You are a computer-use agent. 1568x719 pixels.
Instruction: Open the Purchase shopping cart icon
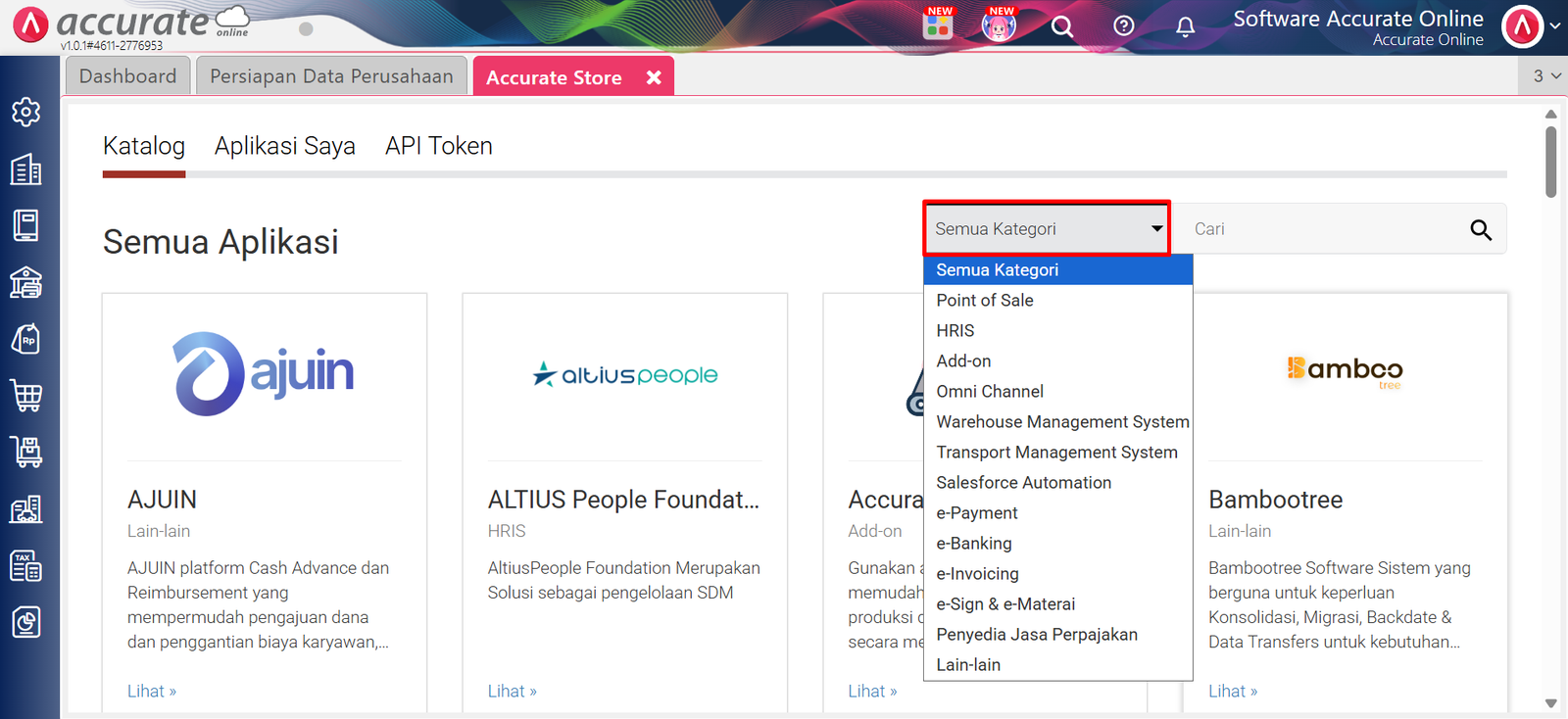pos(26,396)
